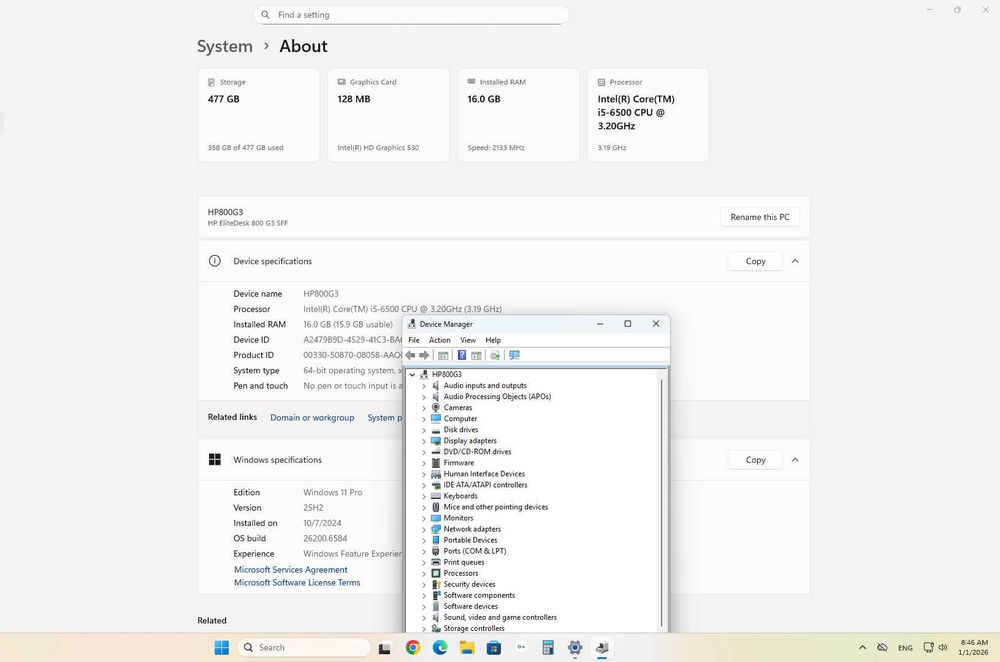Viewport: 1000px width, 662px height.
Task: Click Settings gear icon in taskbar
Action: (575, 647)
